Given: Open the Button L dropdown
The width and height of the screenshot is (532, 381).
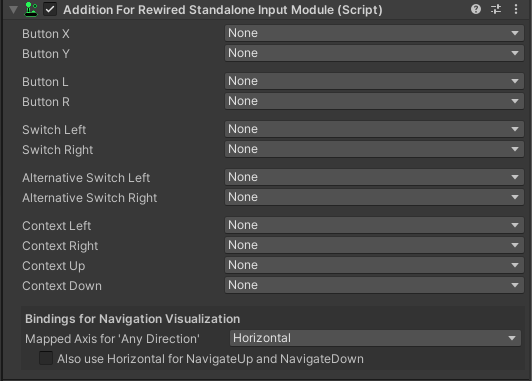Looking at the screenshot, I should pos(374,81).
